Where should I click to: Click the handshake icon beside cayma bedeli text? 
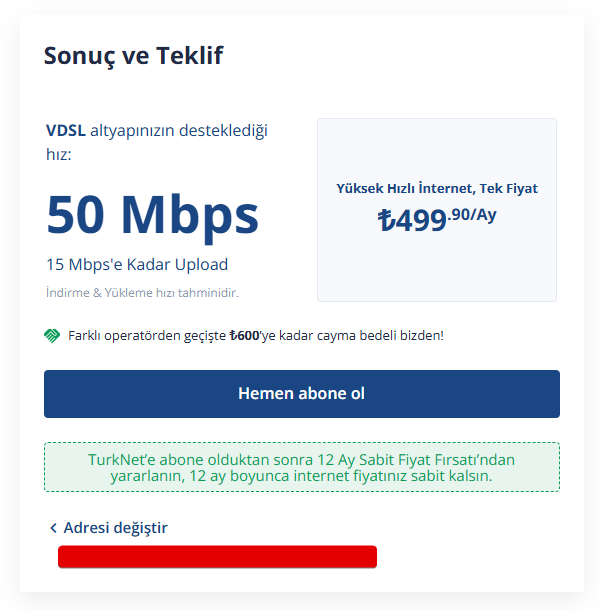(52, 335)
